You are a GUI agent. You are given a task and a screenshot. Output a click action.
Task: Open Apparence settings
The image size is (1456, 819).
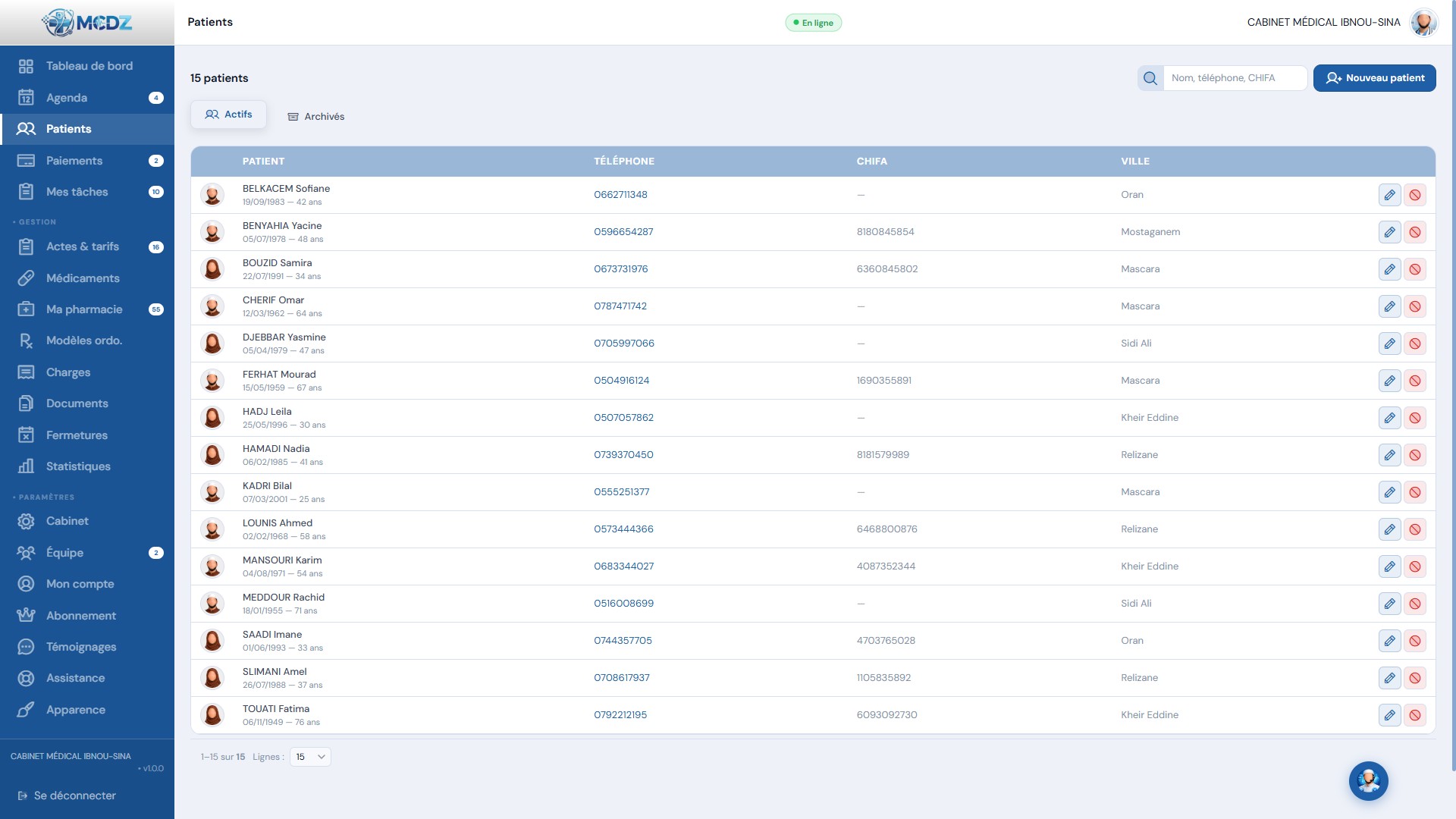tap(87, 710)
